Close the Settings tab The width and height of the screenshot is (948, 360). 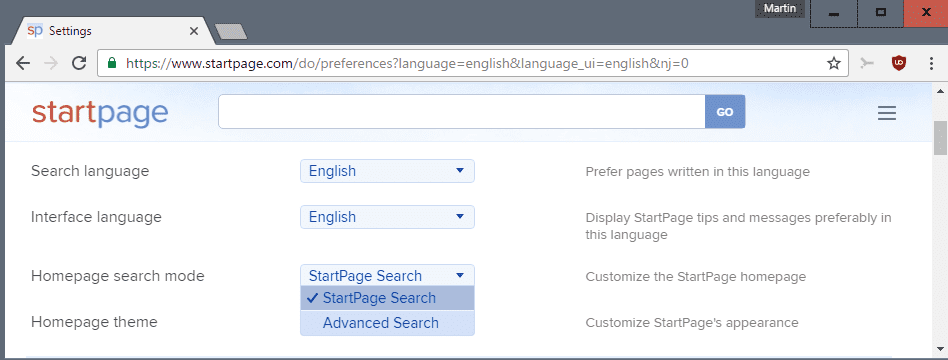(193, 31)
